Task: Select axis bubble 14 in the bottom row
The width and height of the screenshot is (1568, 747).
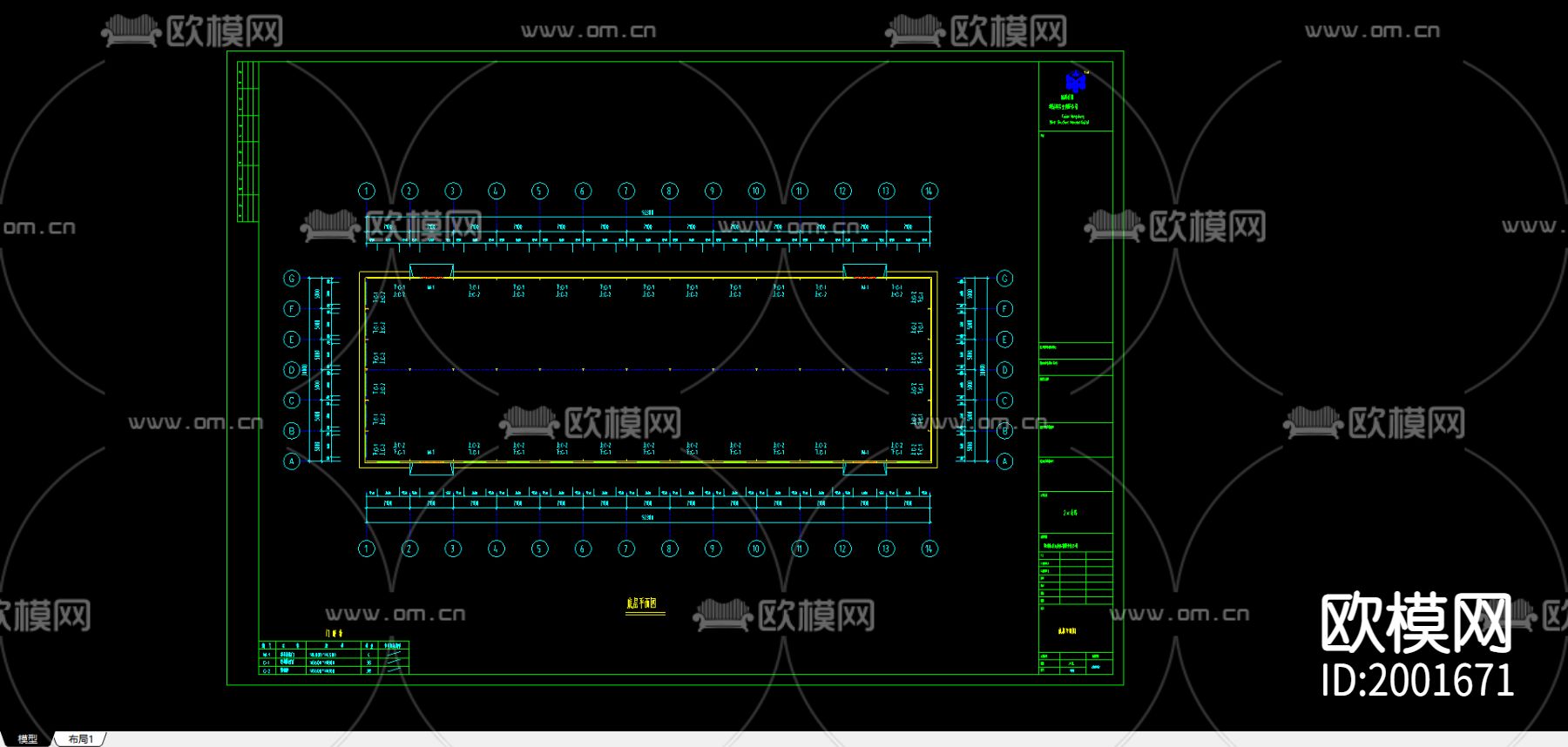Action: point(929,548)
